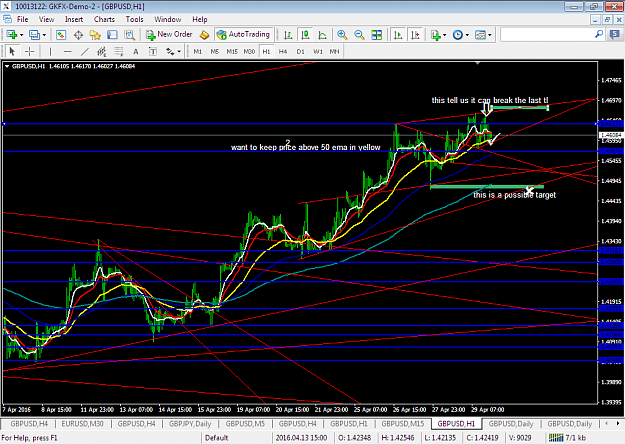625x444 pixels.
Task: Select the 'this is a possible target' label
Action: tap(514, 195)
